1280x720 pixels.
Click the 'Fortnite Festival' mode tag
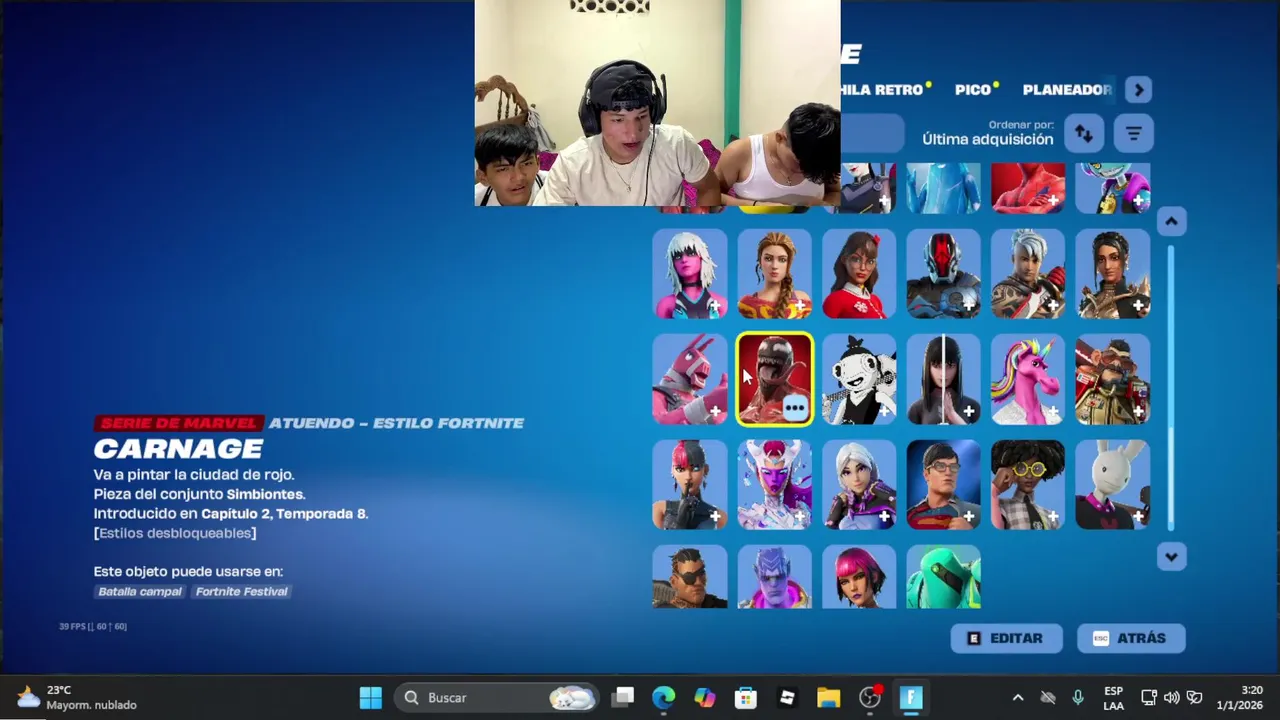click(x=241, y=591)
